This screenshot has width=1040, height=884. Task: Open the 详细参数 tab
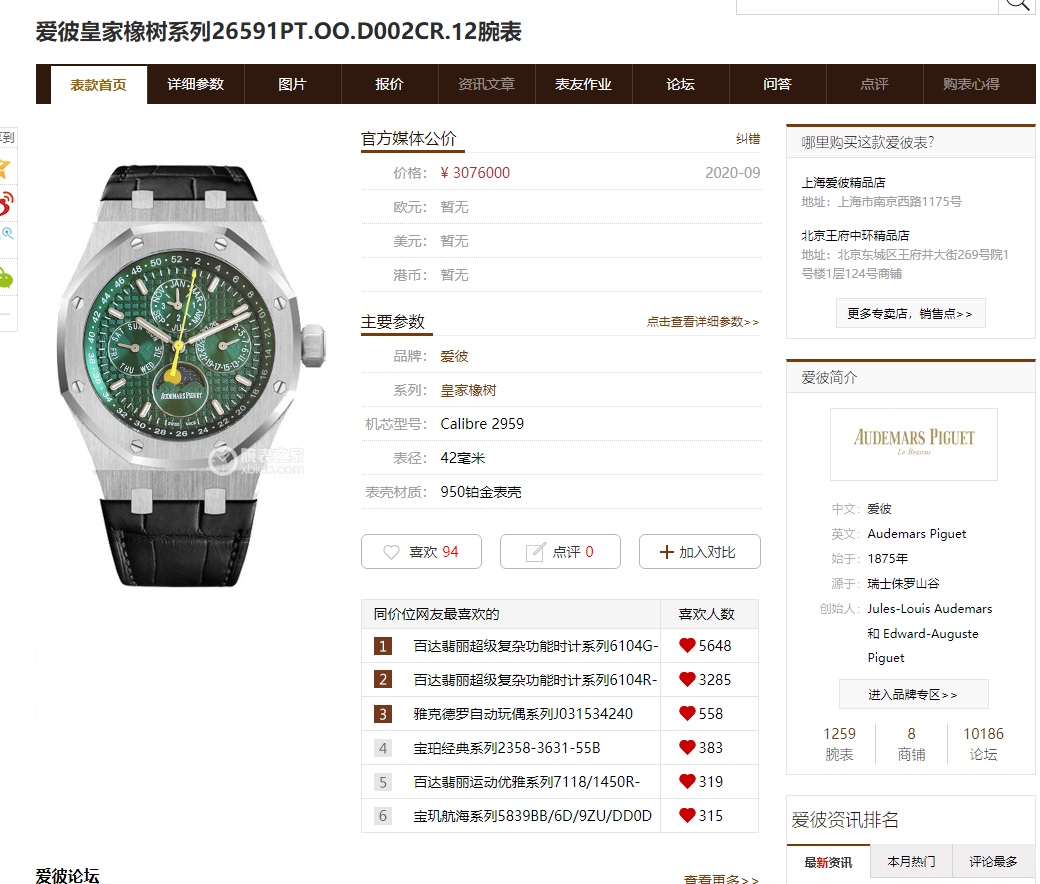(x=196, y=84)
